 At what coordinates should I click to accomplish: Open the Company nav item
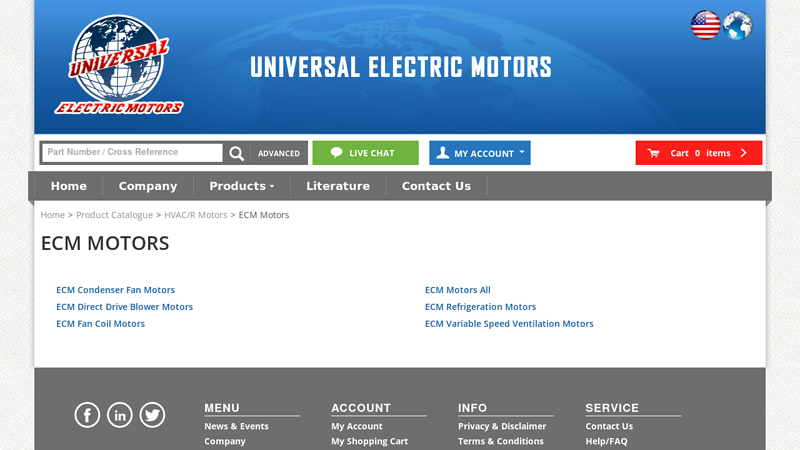(x=147, y=186)
